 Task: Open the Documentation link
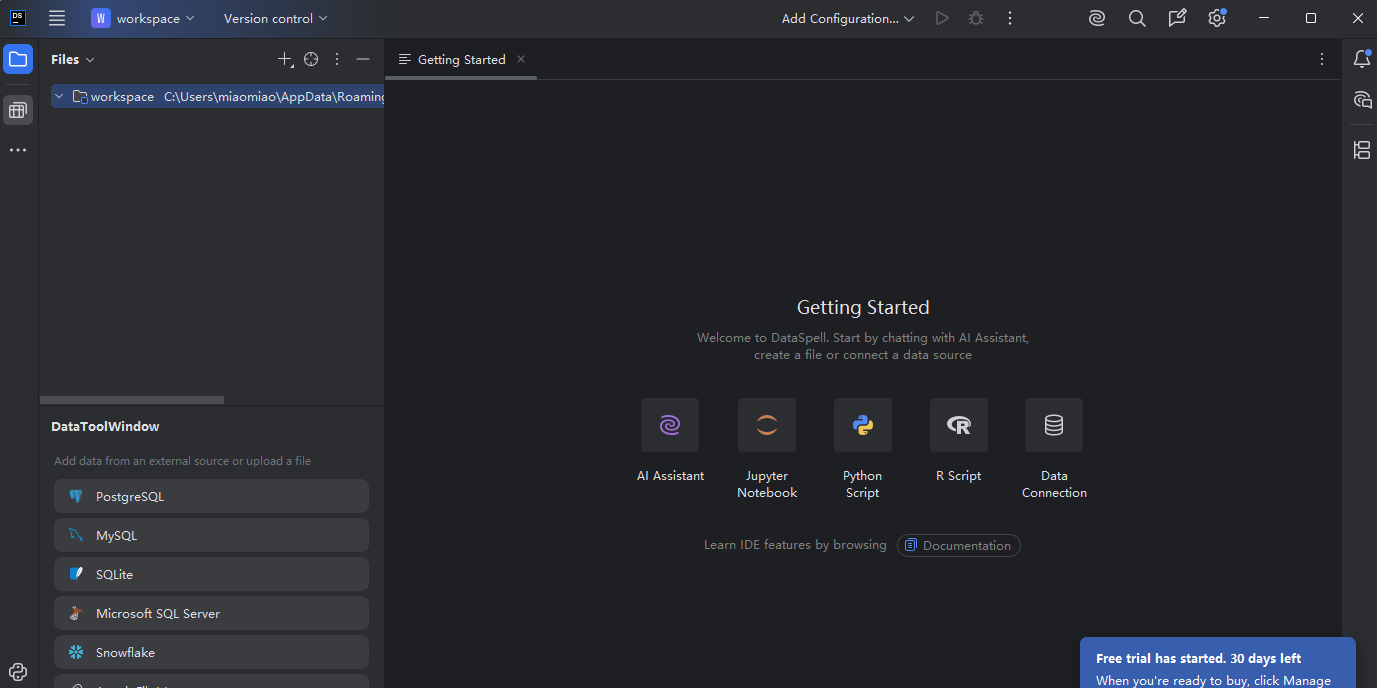point(958,545)
